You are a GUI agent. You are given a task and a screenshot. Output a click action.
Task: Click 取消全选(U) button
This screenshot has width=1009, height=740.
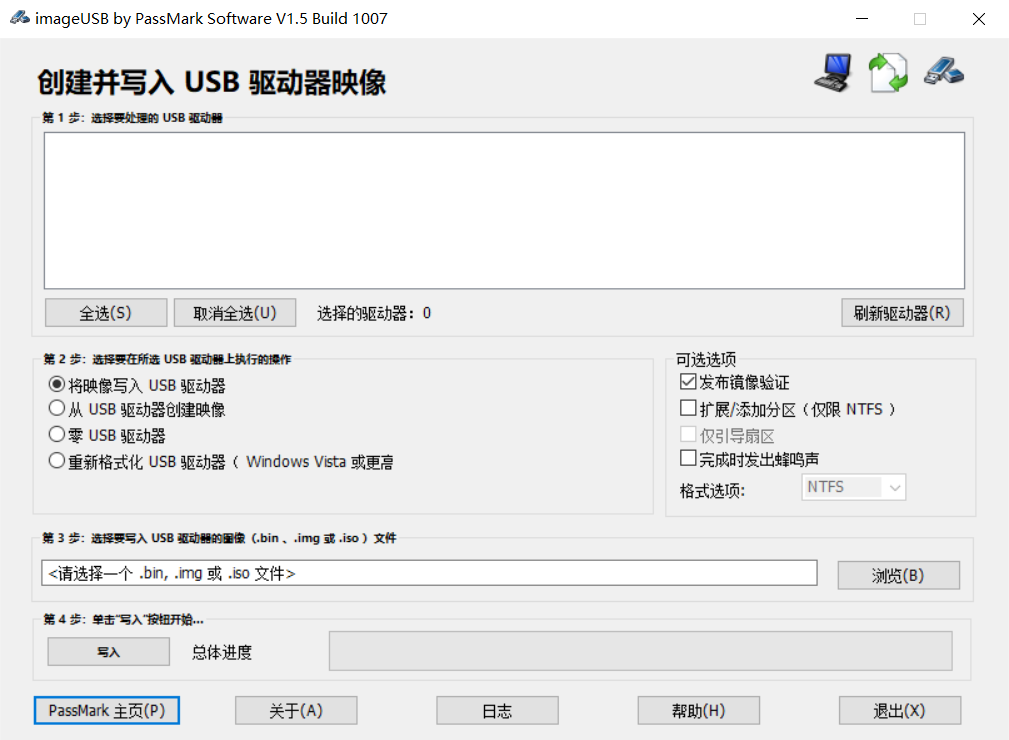pyautogui.click(x=235, y=313)
